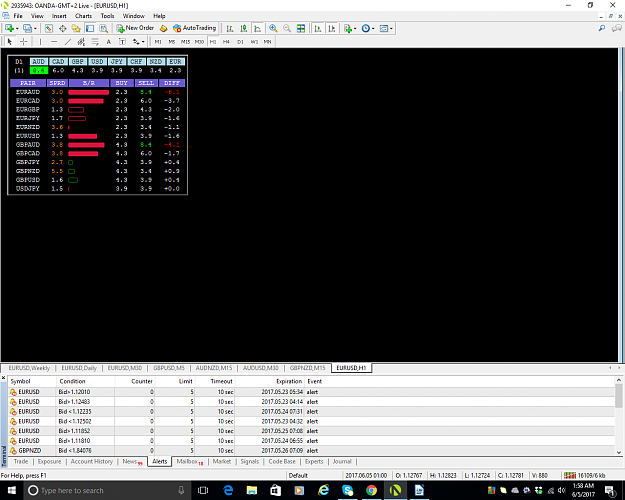Viewport: 625px width, 500px height.
Task: Switch to the Account History terminal tab
Action: tap(92, 461)
